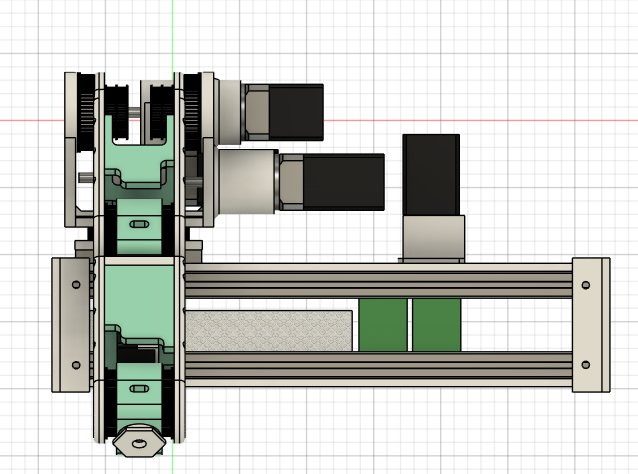Select the gray mount under the upright motor
The width and height of the screenshot is (638, 474).
pos(434,238)
